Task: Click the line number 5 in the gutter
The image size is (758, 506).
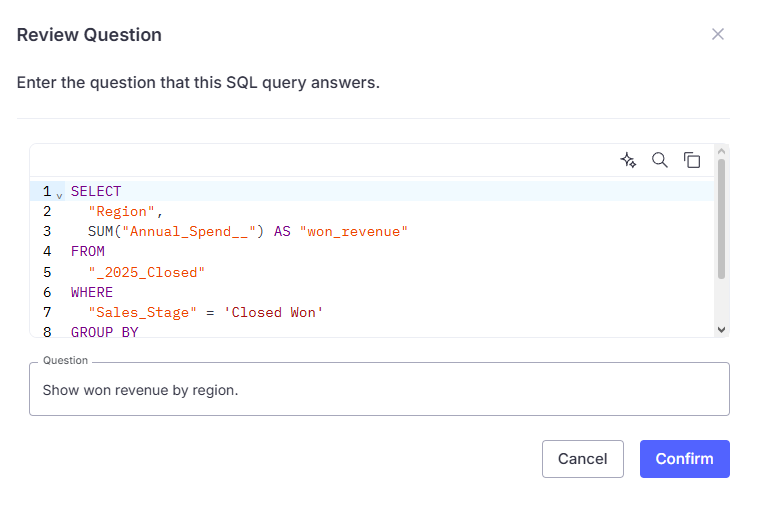Action: coord(47,273)
